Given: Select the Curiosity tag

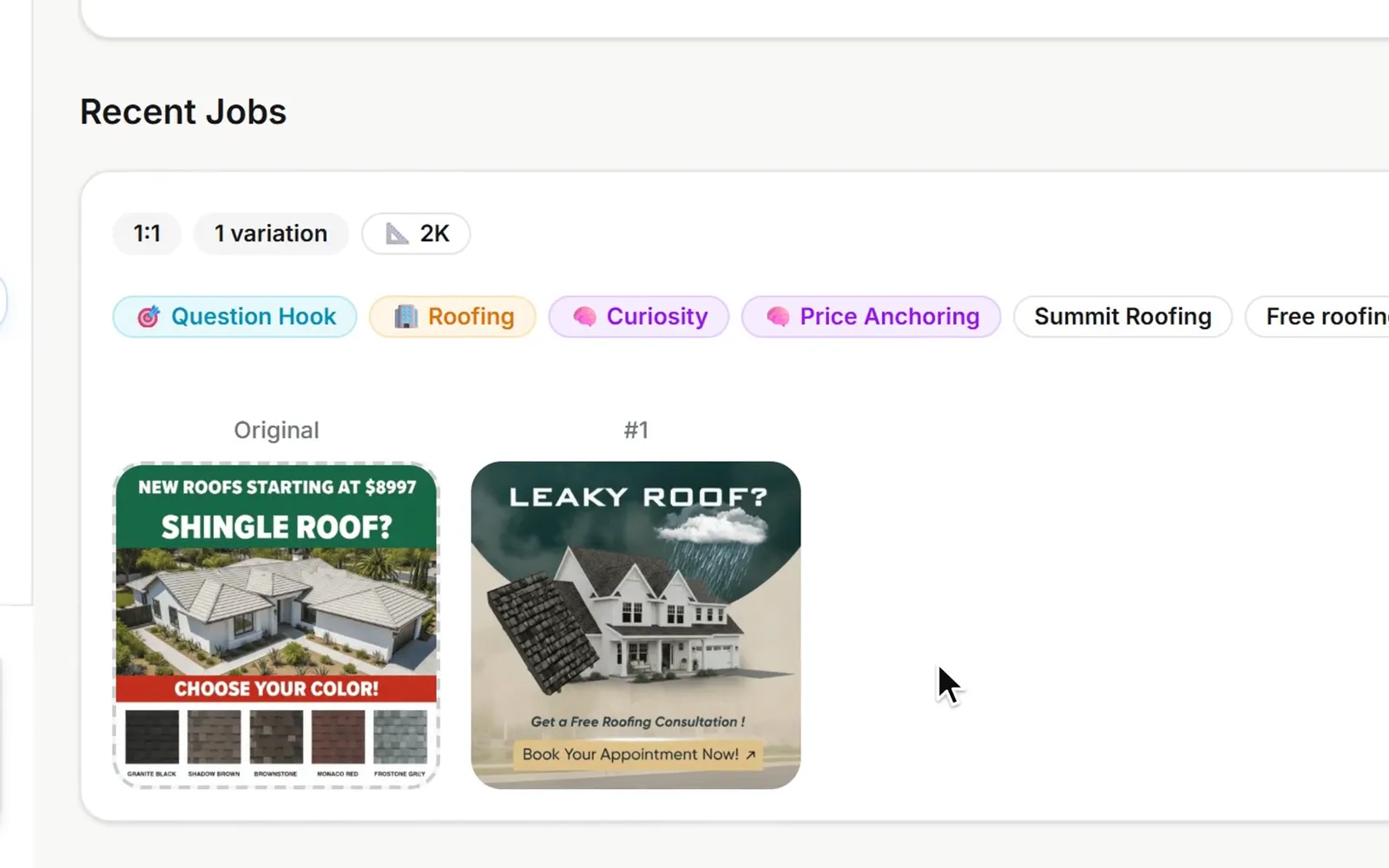Looking at the screenshot, I should click(638, 317).
